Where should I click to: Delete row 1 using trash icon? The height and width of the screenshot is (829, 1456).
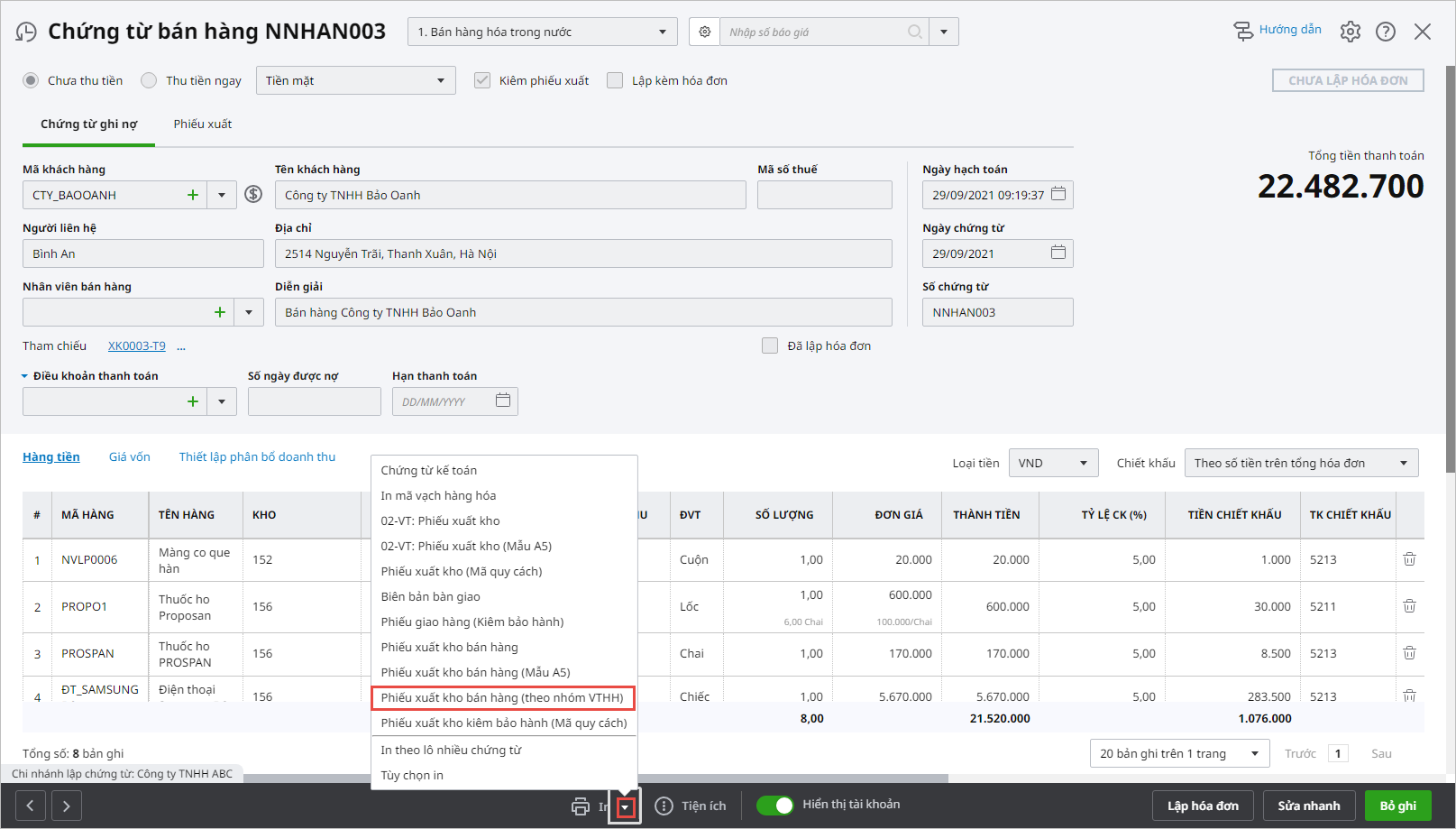(x=1409, y=559)
